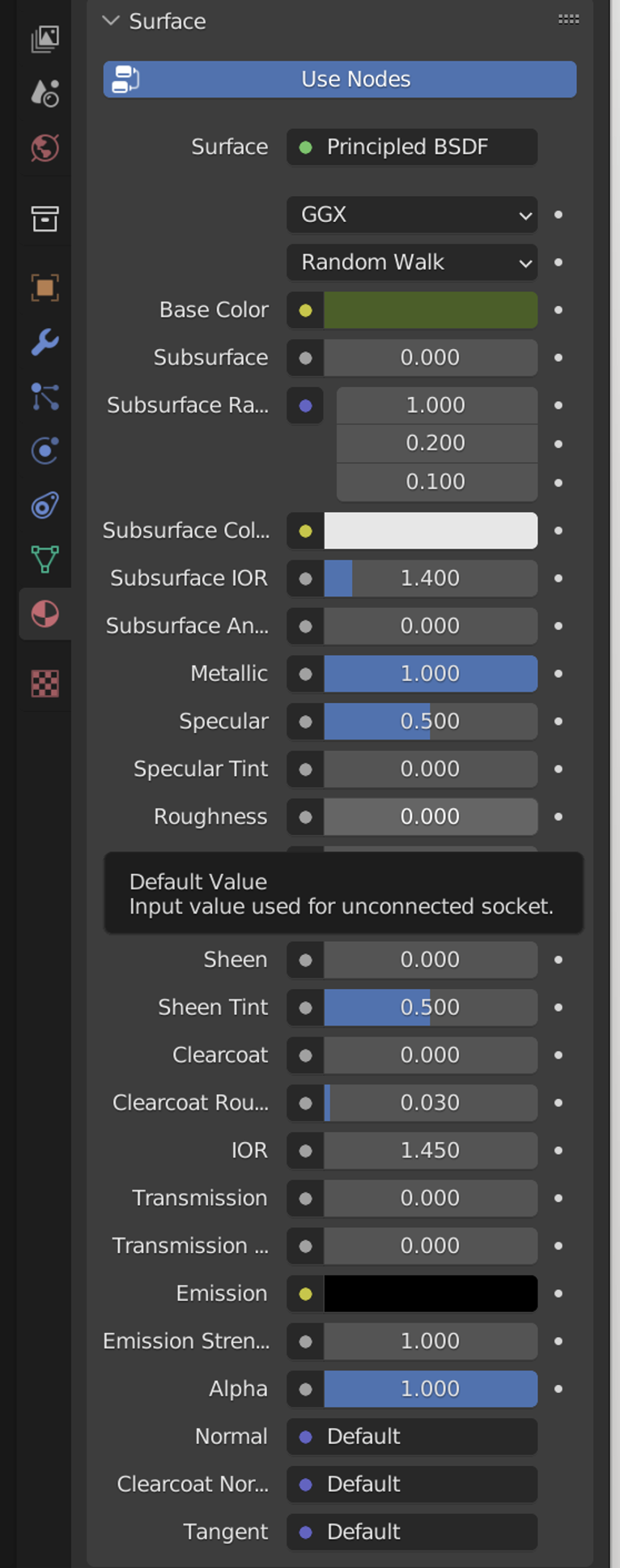Screen dimensions: 620x1568
Task: Switch to the Material properties tab
Action: click(45, 614)
